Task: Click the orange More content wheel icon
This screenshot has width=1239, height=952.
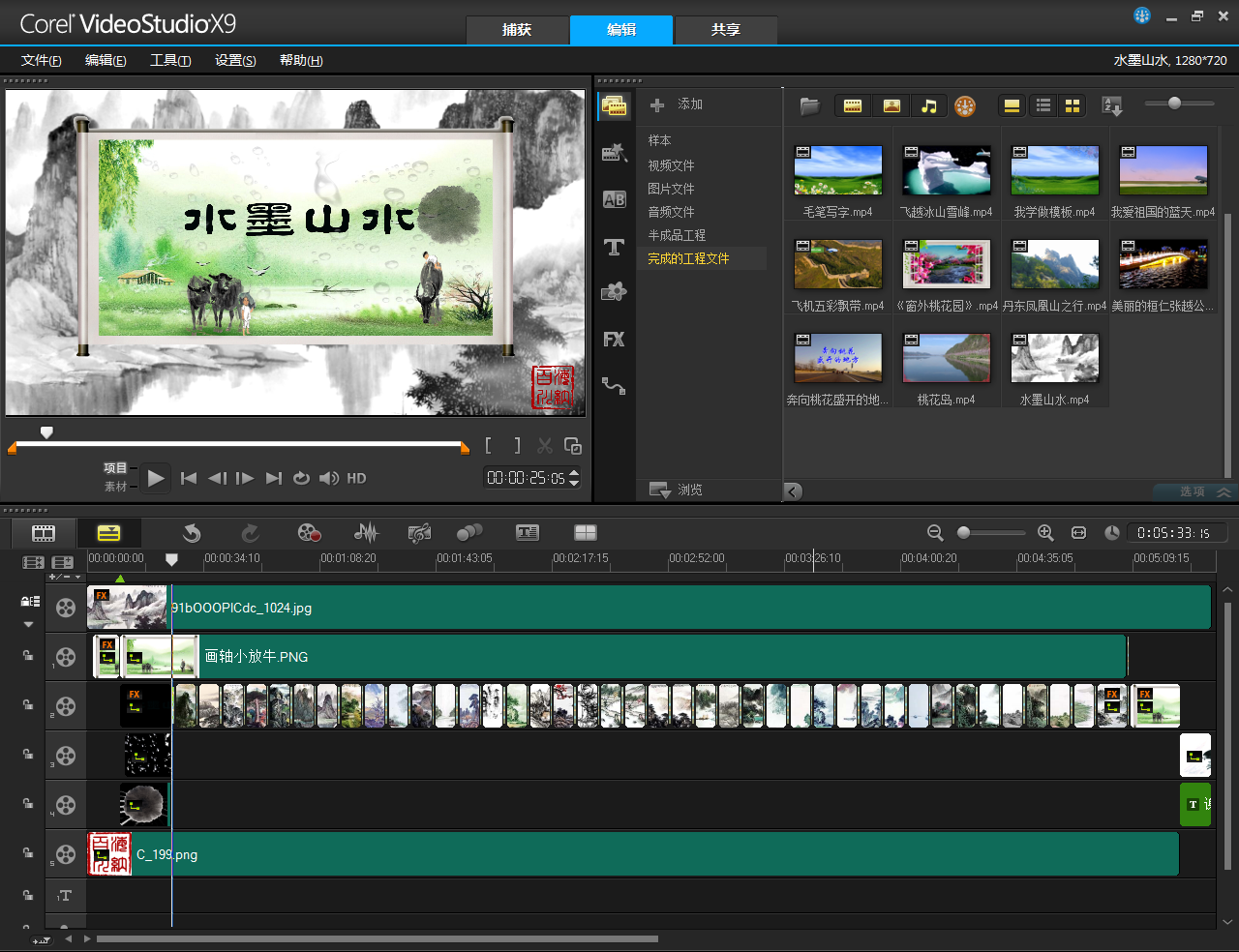Action: (x=965, y=106)
